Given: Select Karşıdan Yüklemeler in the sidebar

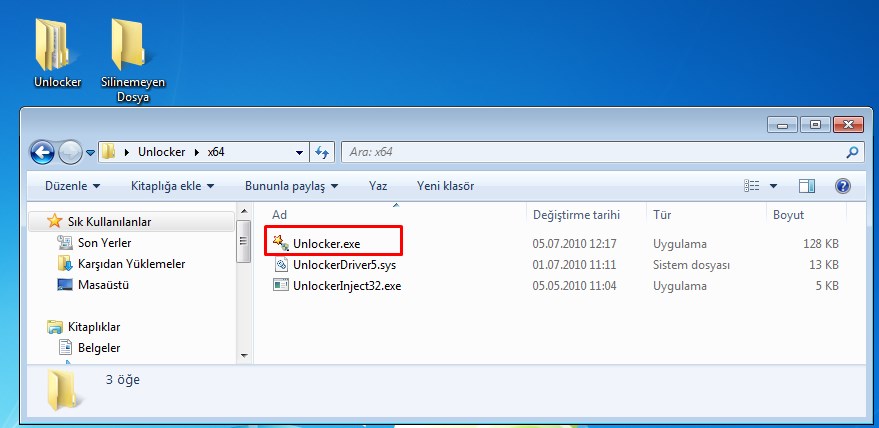Looking at the screenshot, I should 130,264.
